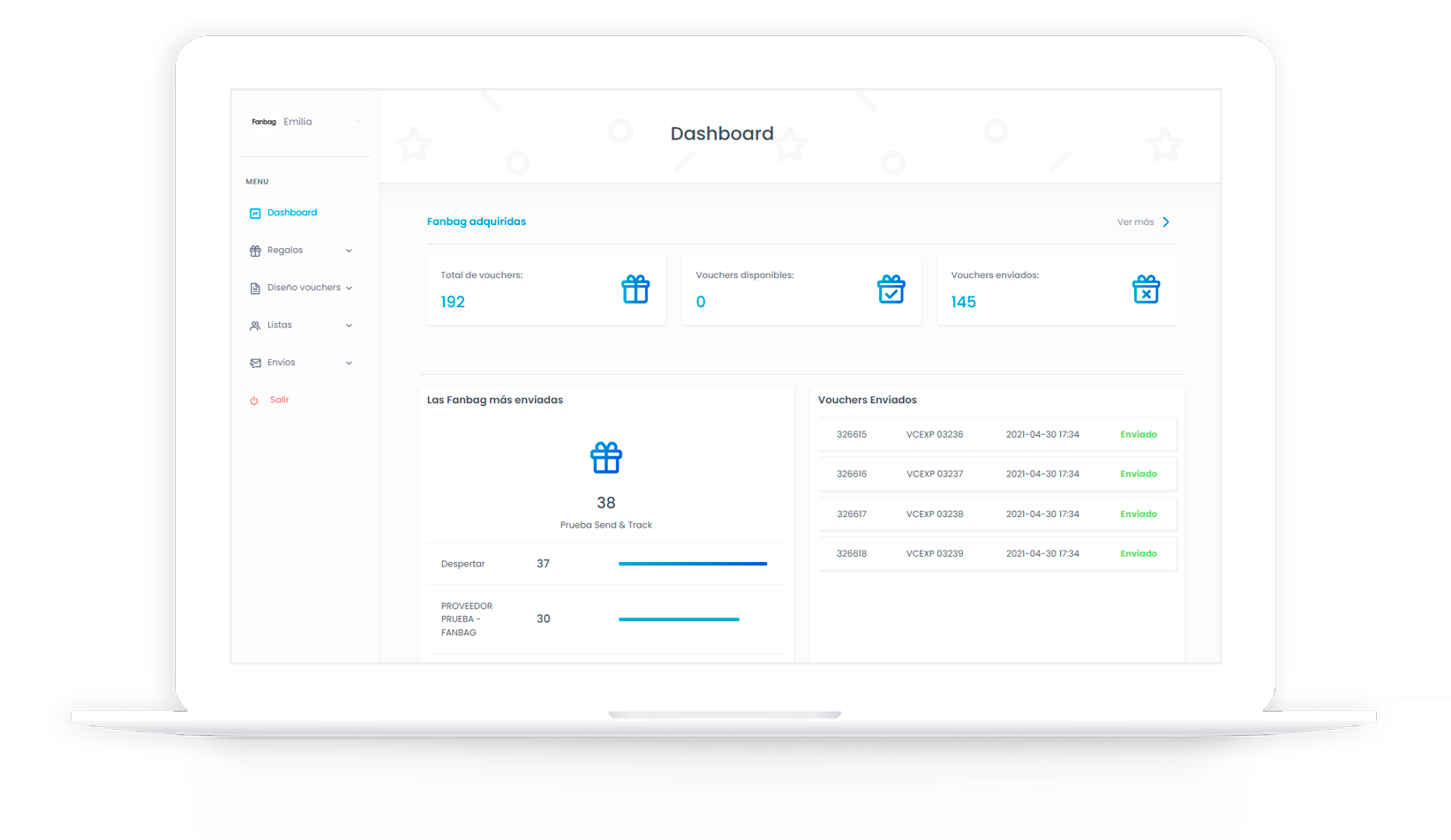Select Envíos in the sidebar

coord(282,363)
